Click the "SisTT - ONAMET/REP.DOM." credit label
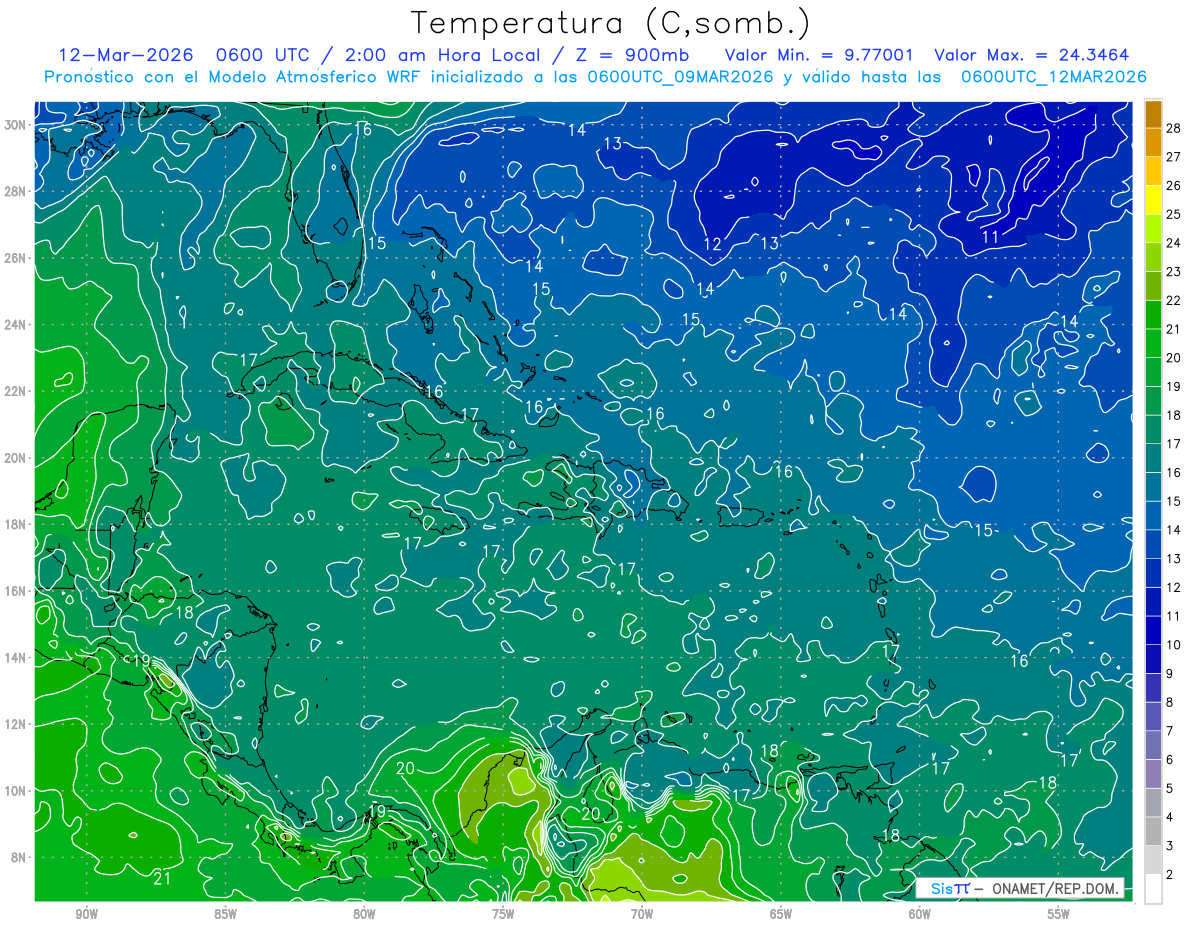This screenshot has width=1200, height=927. [1021, 888]
